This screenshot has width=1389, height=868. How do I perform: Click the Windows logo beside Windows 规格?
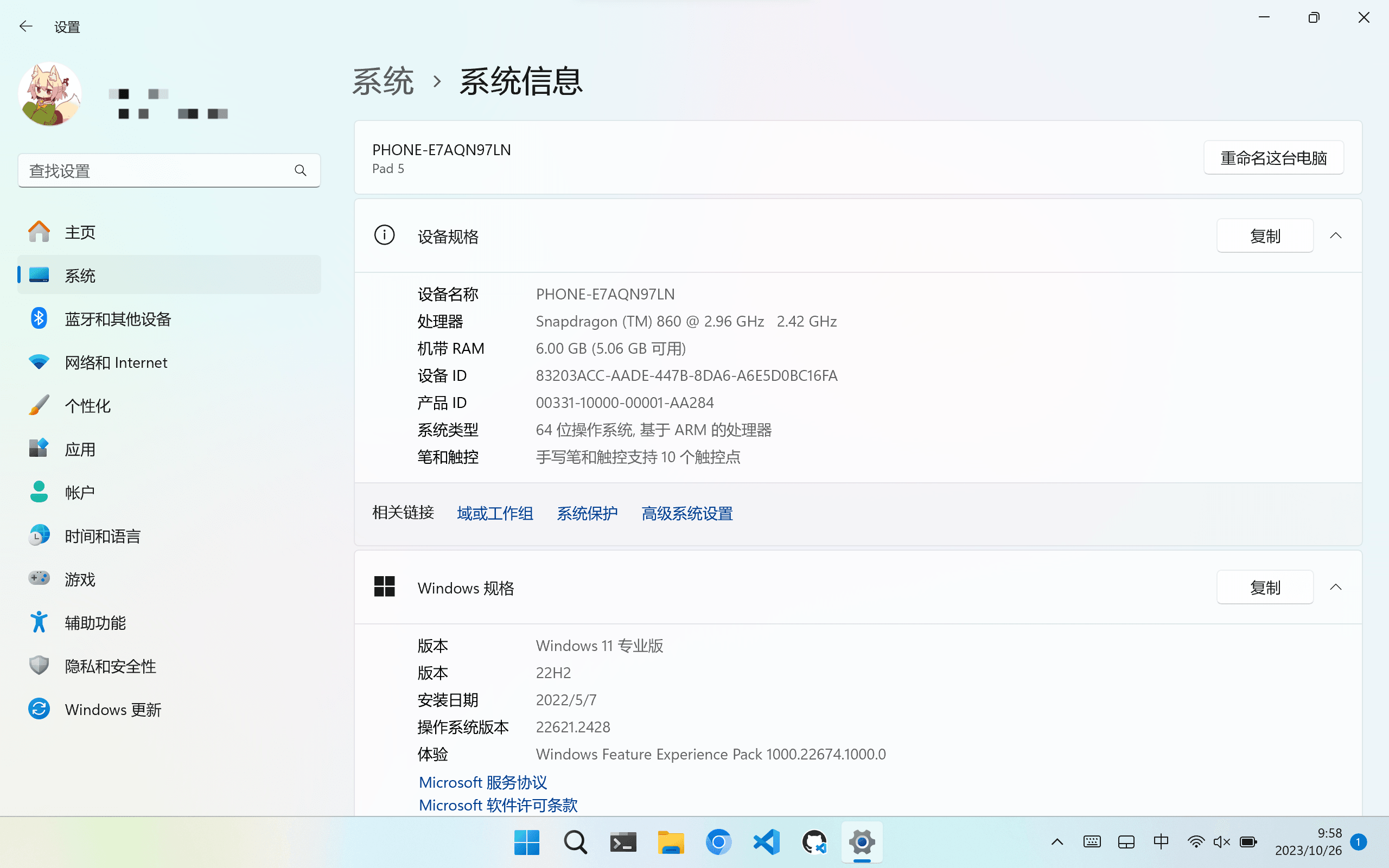pos(384,586)
